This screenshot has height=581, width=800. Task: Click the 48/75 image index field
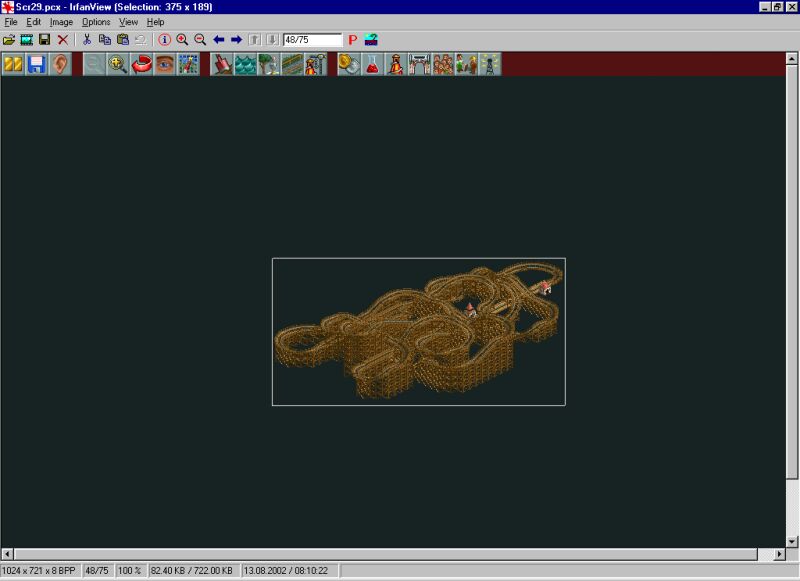pos(312,40)
